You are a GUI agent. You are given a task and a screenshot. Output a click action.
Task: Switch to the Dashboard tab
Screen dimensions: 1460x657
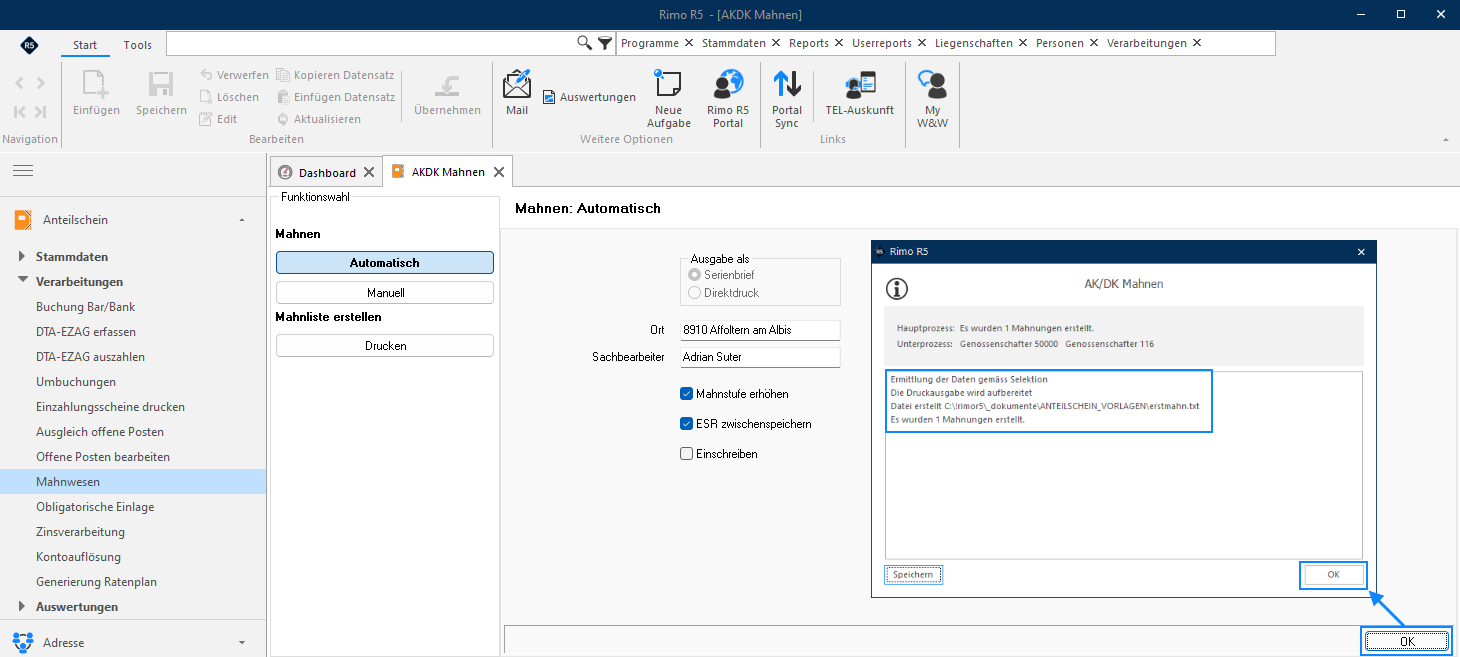coord(327,173)
